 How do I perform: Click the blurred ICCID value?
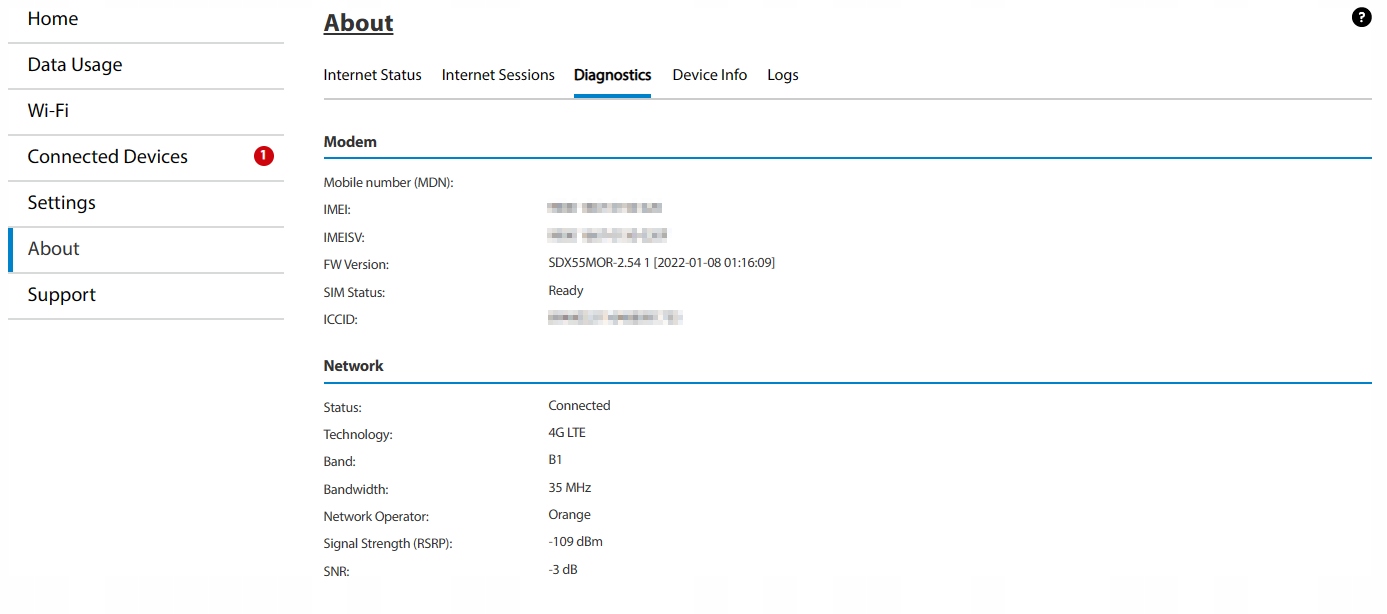click(x=614, y=318)
